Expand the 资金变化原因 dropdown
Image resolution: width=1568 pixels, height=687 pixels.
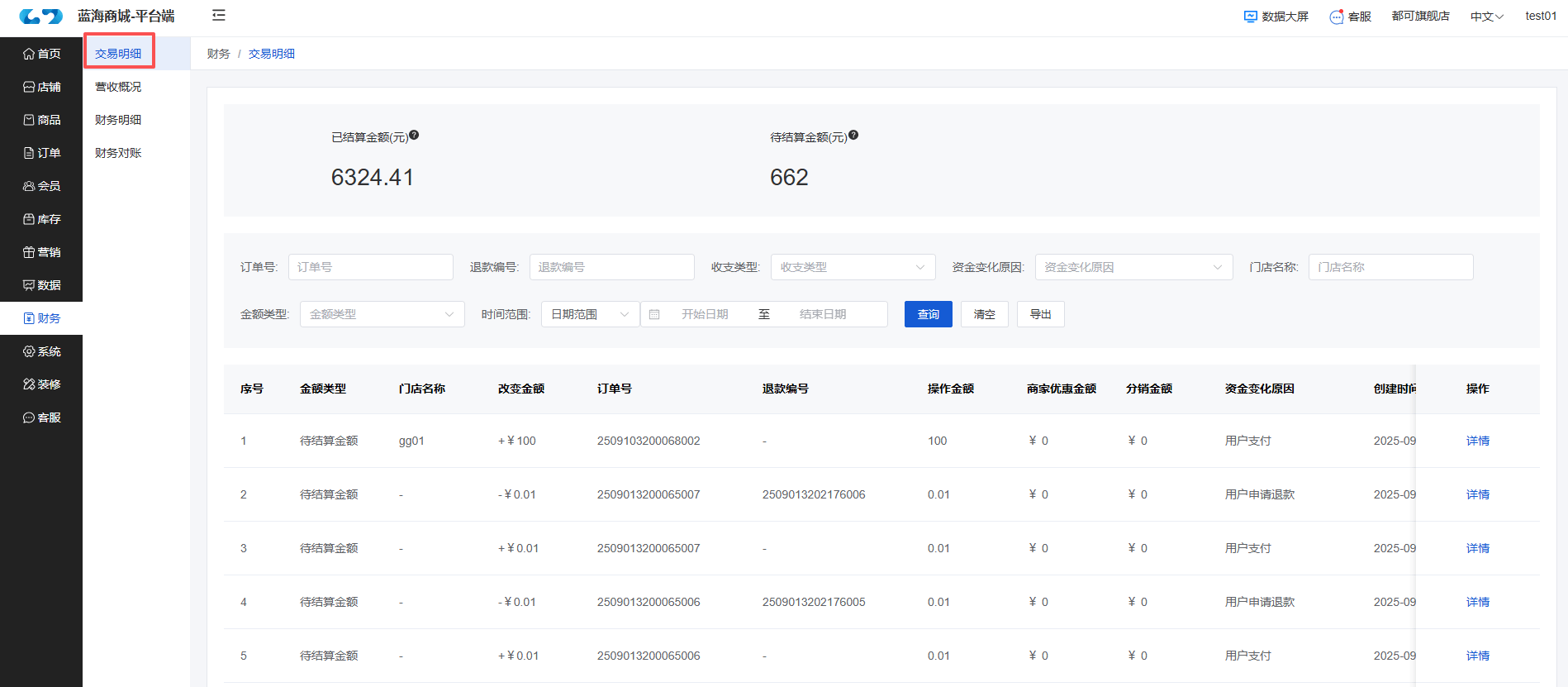1133,267
